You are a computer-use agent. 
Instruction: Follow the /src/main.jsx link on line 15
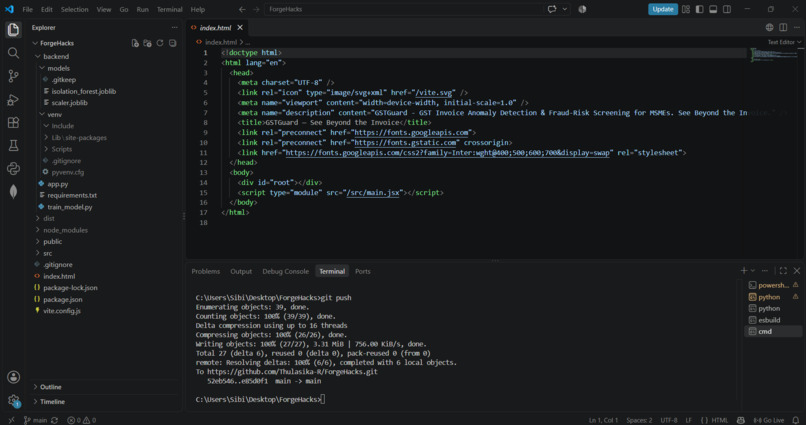click(x=373, y=193)
